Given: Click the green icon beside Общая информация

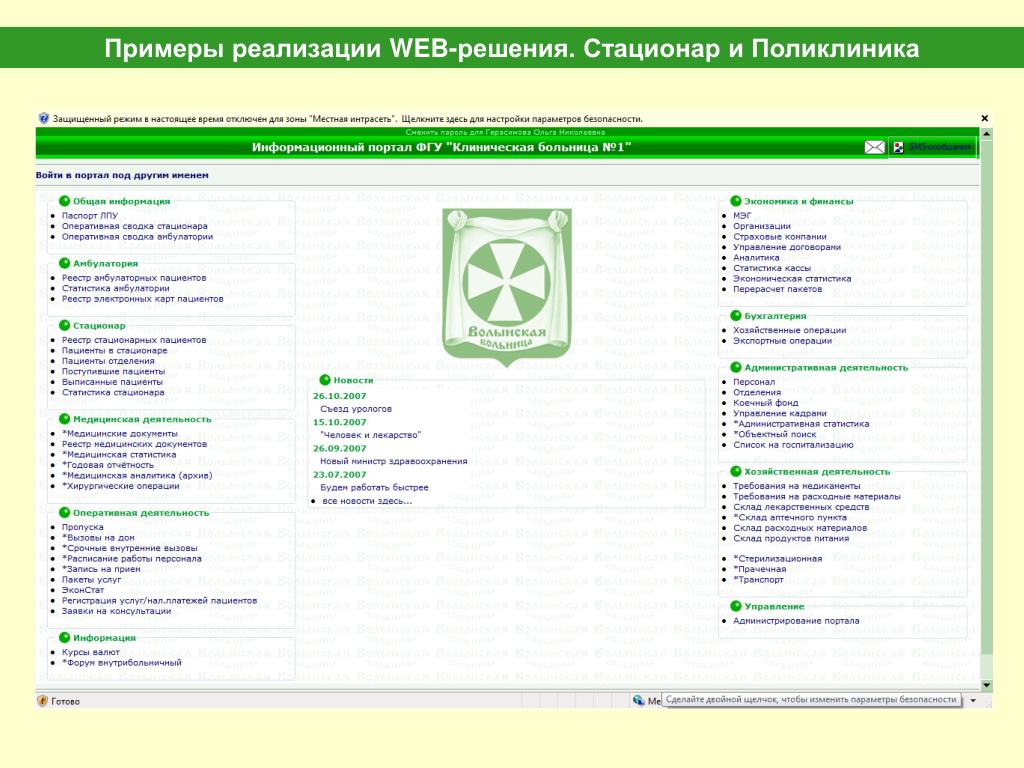Looking at the screenshot, I should pos(65,201).
